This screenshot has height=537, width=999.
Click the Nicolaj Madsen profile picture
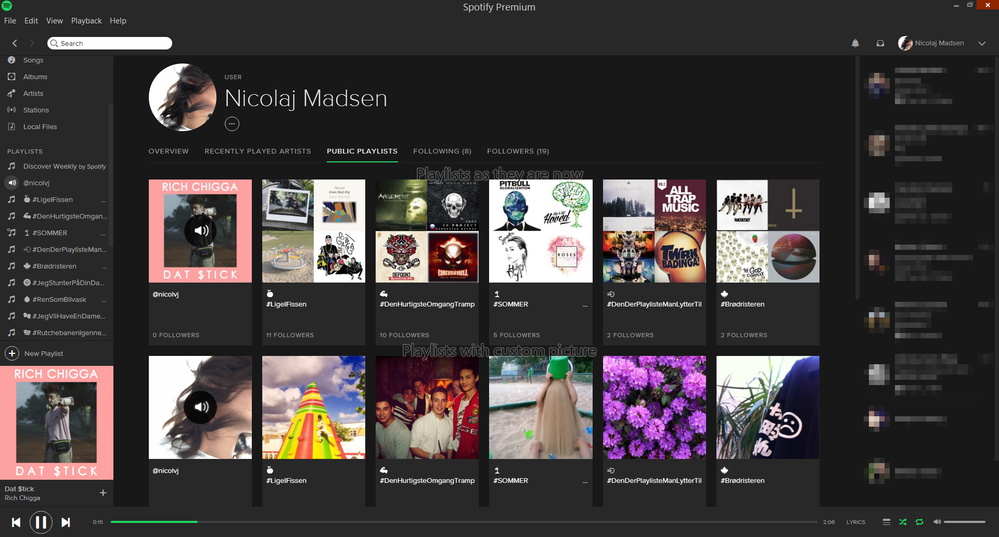[182, 97]
